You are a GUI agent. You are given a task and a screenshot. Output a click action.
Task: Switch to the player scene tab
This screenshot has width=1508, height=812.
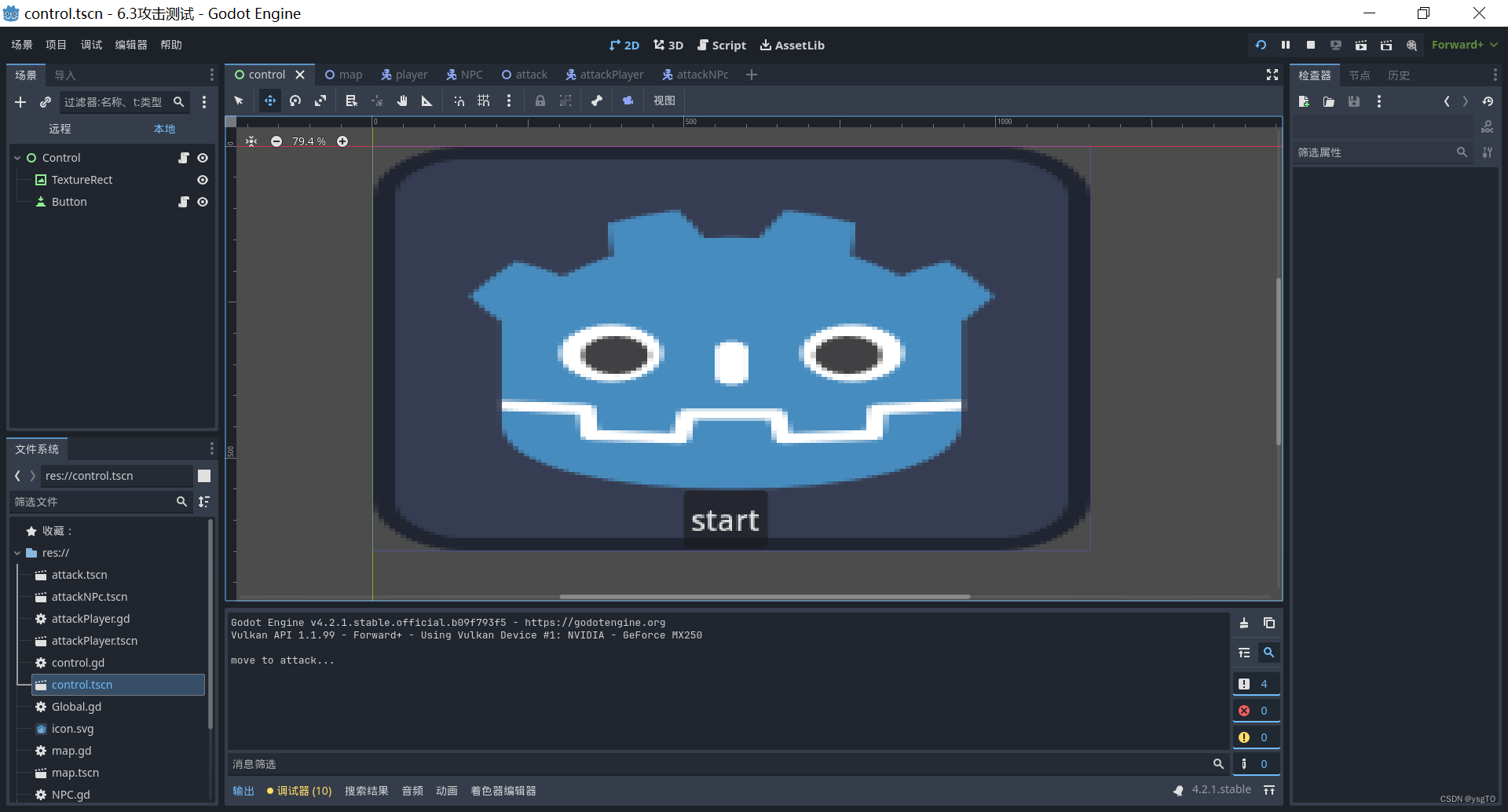[x=404, y=75]
